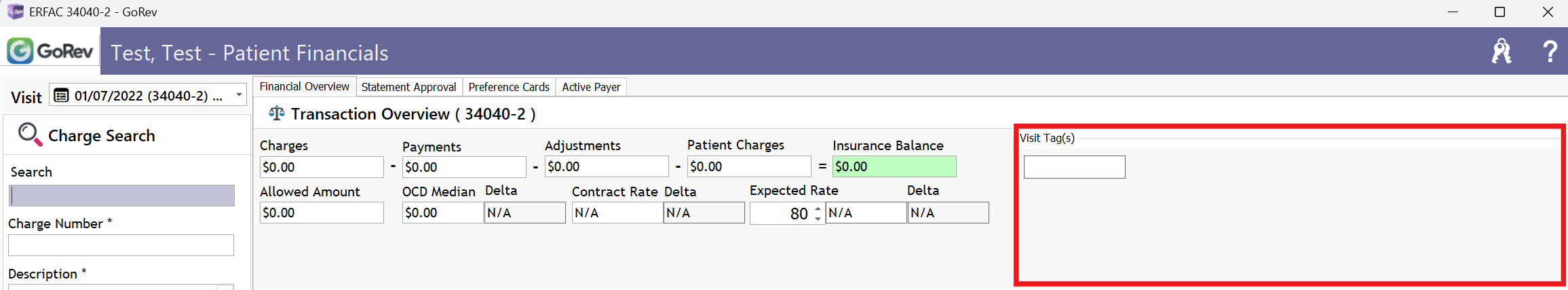This screenshot has height=290, width=1568.
Task: Click the GoRev app icon in title bar
Action: point(15,12)
